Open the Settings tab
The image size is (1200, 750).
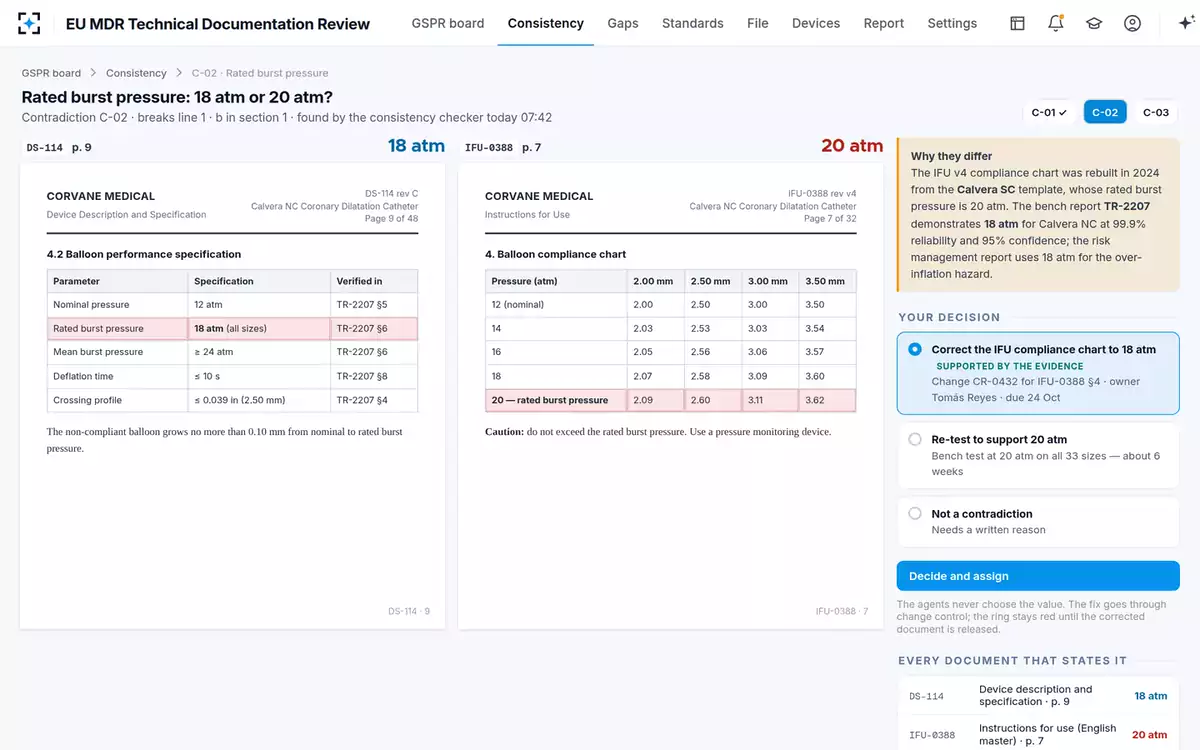[x=952, y=23]
